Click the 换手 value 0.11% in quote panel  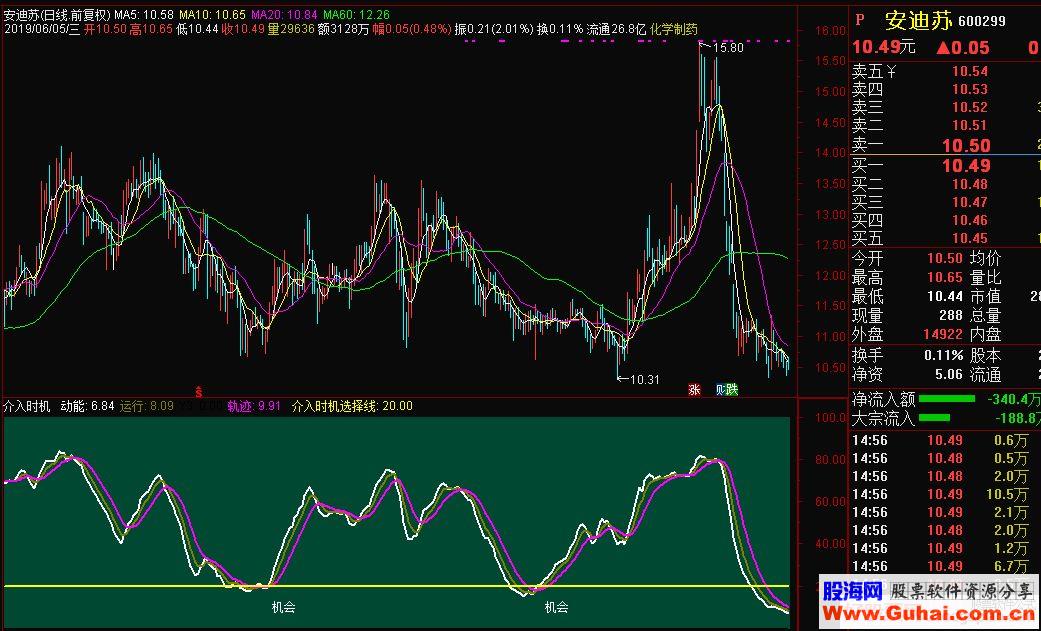coord(943,355)
